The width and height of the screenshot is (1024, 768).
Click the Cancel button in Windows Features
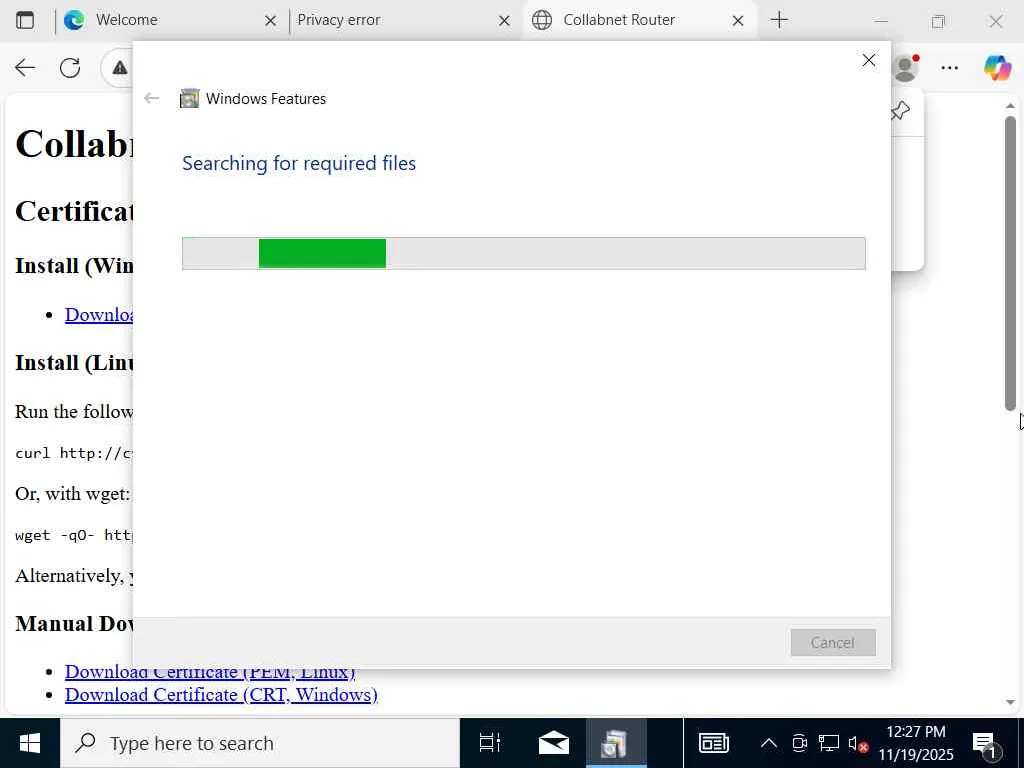tap(833, 643)
